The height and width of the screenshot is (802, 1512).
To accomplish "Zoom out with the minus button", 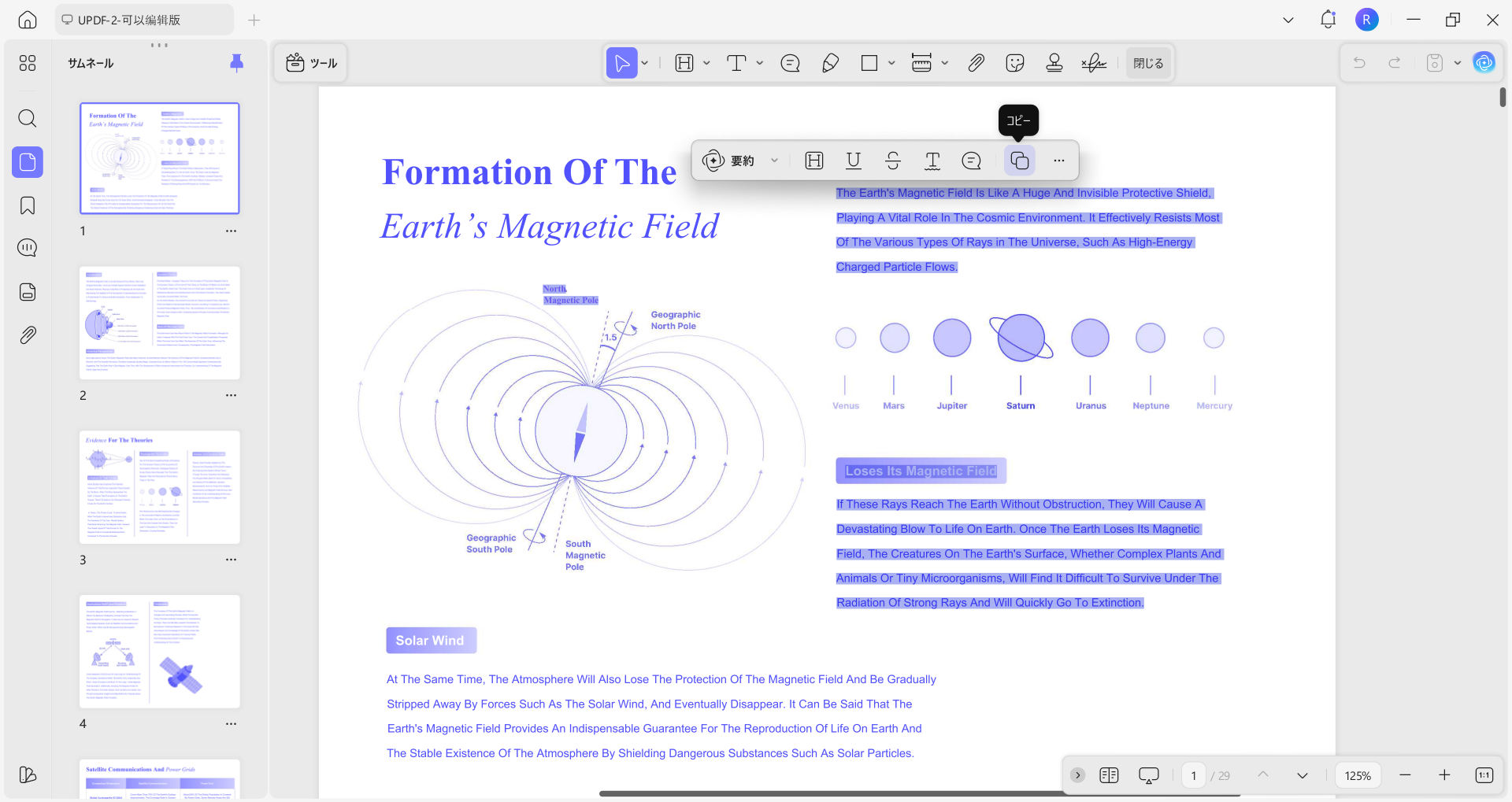I will pos(1405,775).
